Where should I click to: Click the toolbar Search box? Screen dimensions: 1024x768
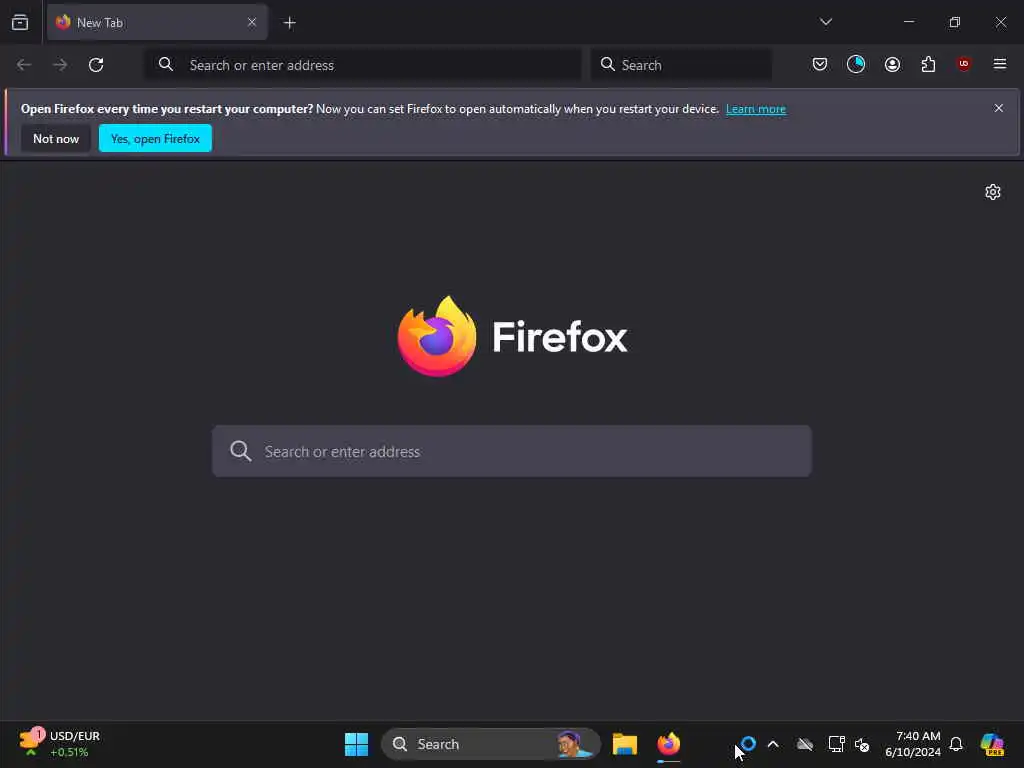coord(681,65)
